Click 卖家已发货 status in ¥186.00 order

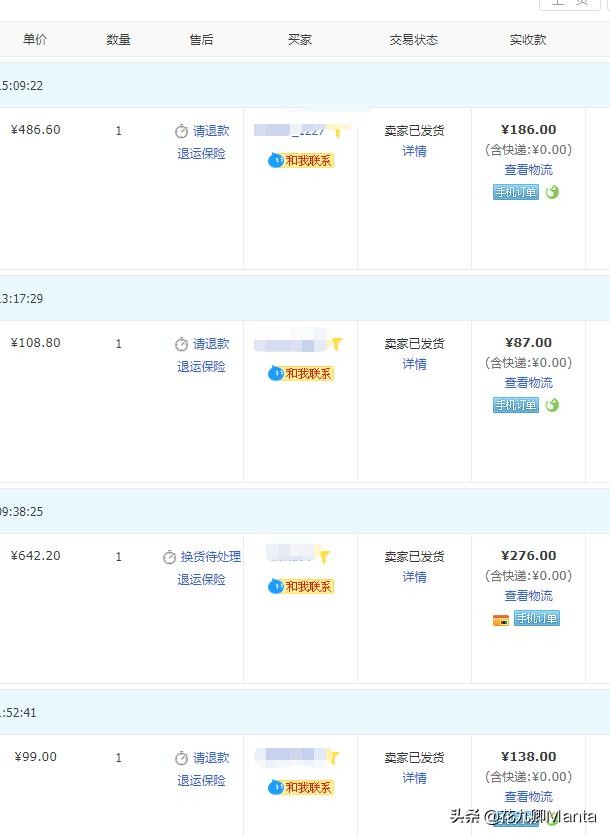(x=415, y=131)
